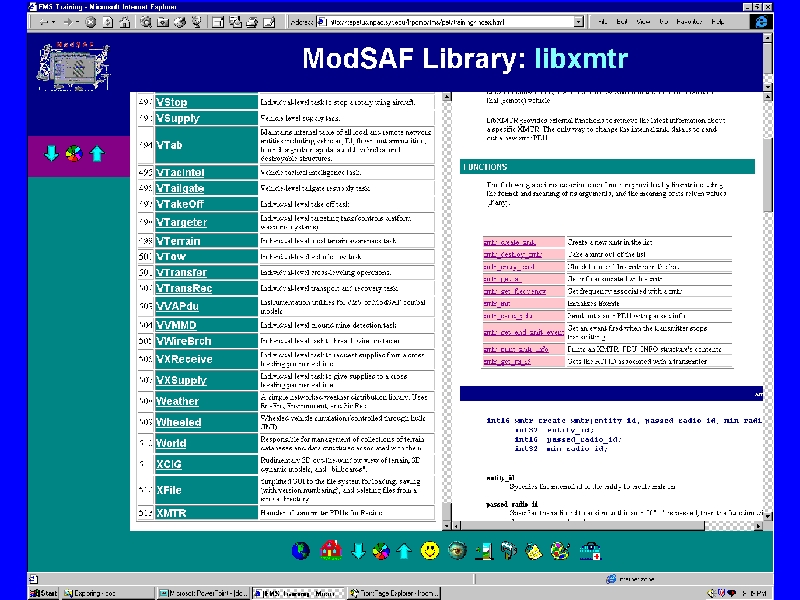Screen dimensions: 800x600
Task: Switch to Exploring taskbar button
Action: pos(107,593)
